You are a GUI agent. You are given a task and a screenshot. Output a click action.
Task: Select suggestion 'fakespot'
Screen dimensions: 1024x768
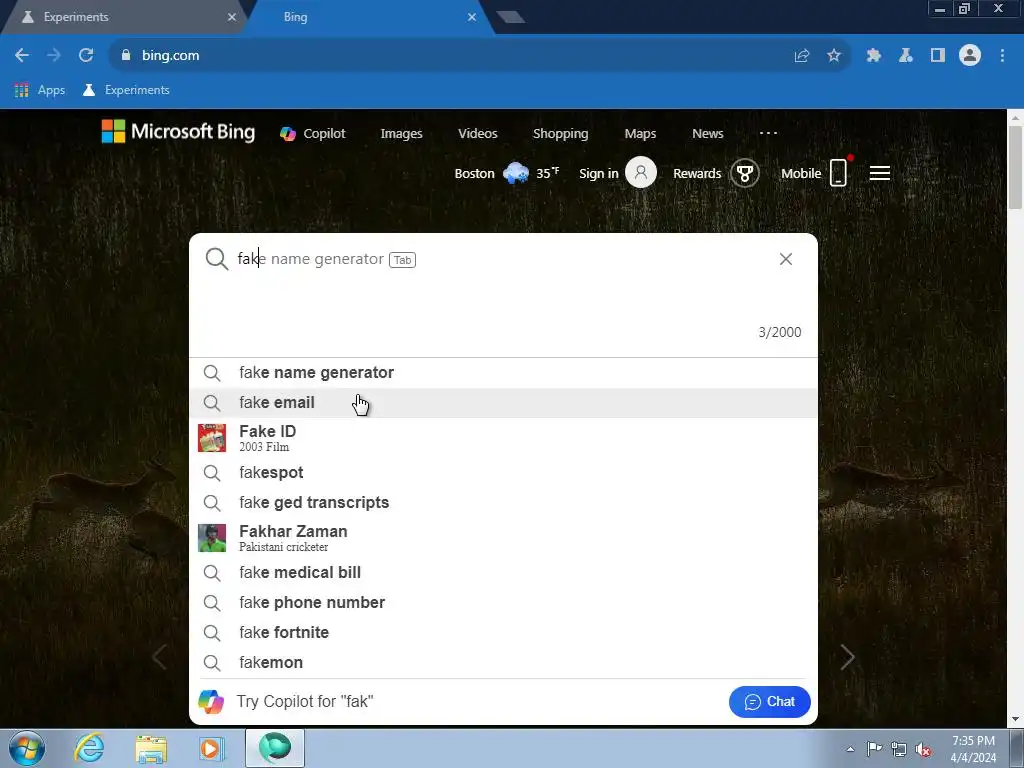coord(503,473)
